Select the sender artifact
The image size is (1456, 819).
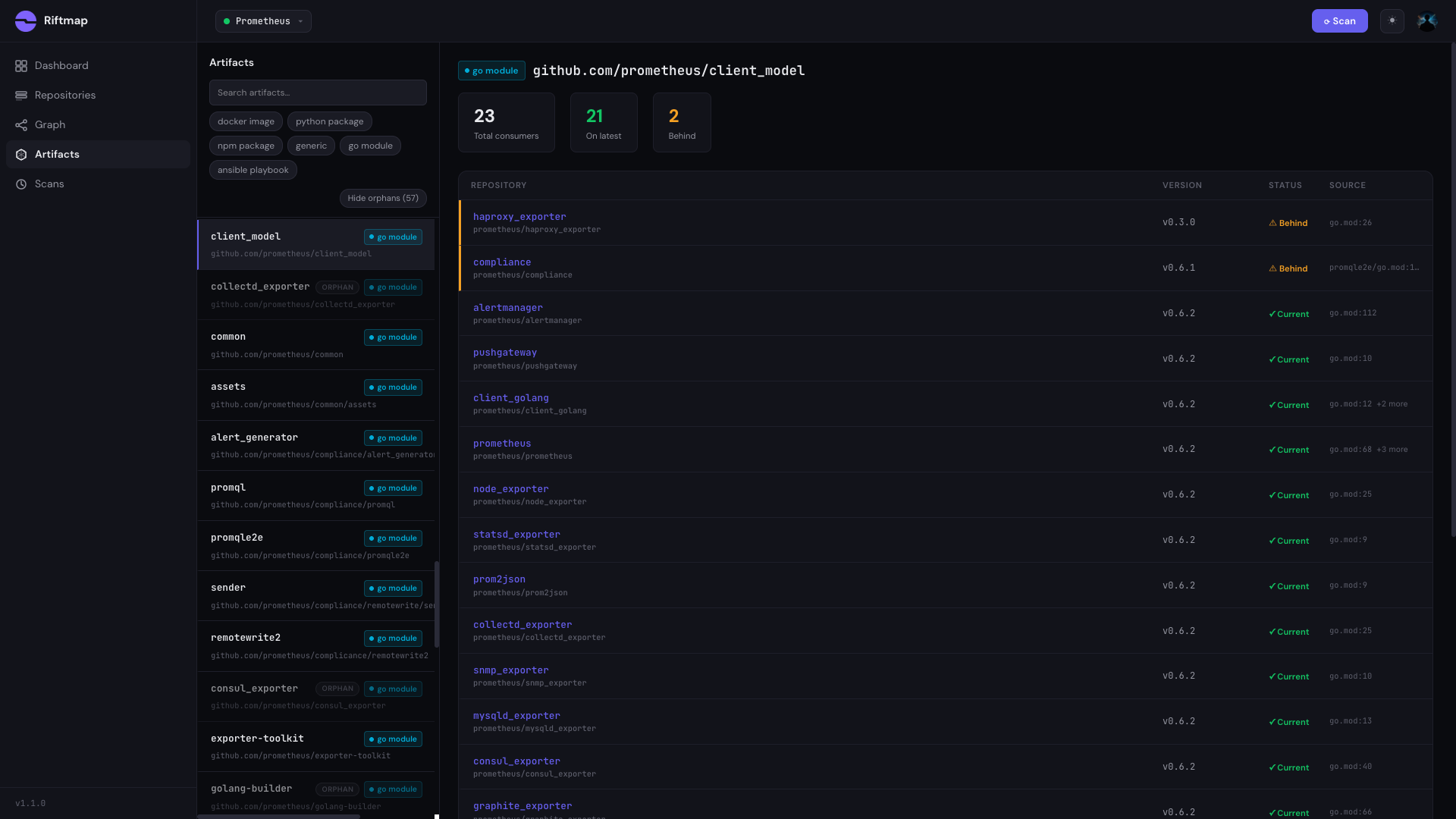point(316,596)
